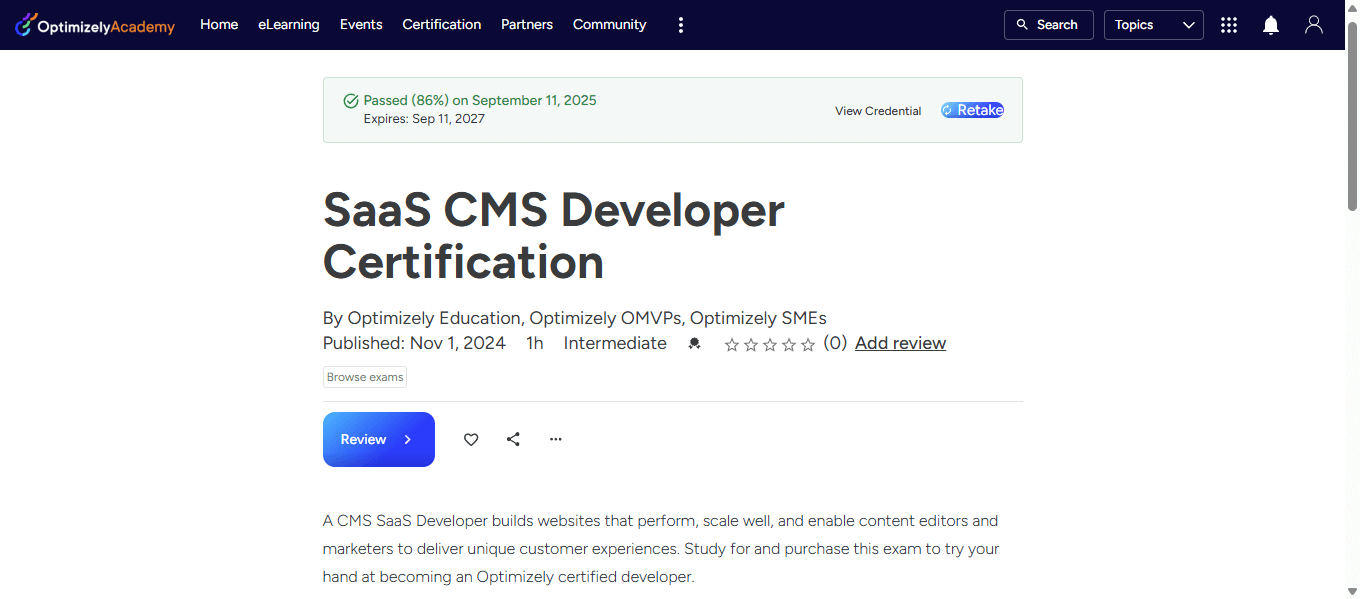Expand the Topics dropdown
The image size is (1360, 599).
(x=1153, y=25)
